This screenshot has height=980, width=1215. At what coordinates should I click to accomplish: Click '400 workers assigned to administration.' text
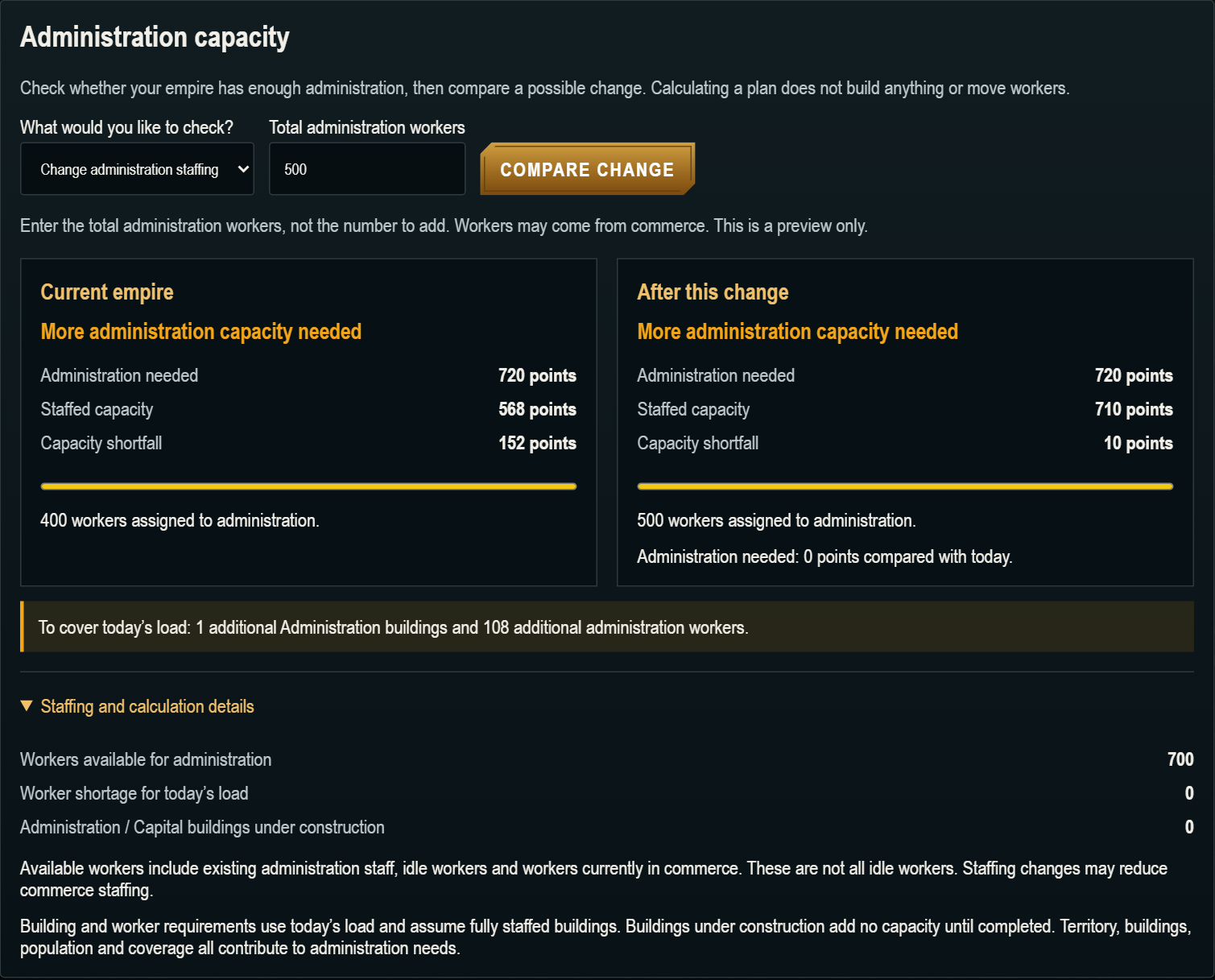tap(180, 520)
